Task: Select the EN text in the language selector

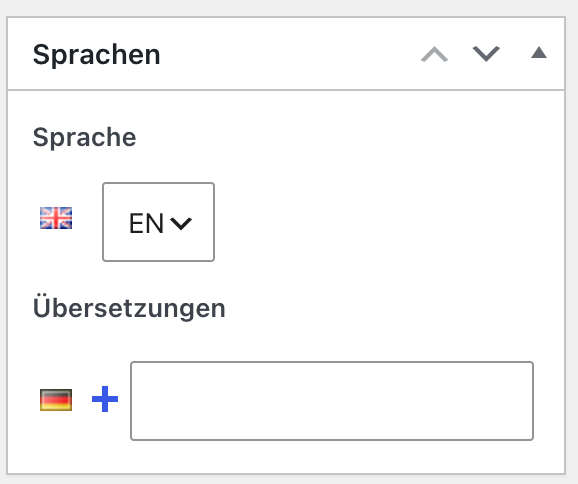Action: tap(146, 223)
